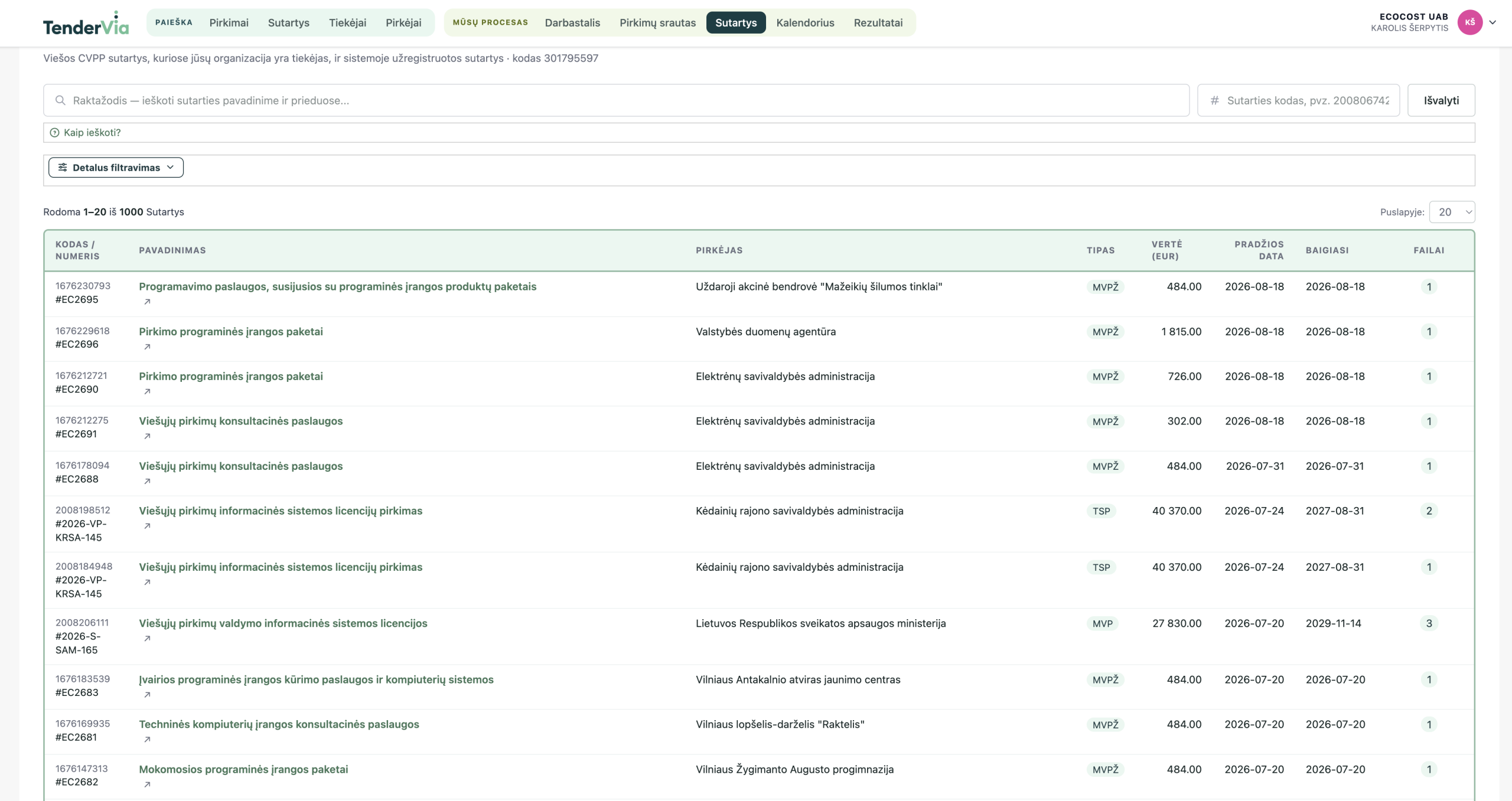Go to Pirkimai in the Paieška menu
Screen dimensions: 1512x801
click(229, 22)
